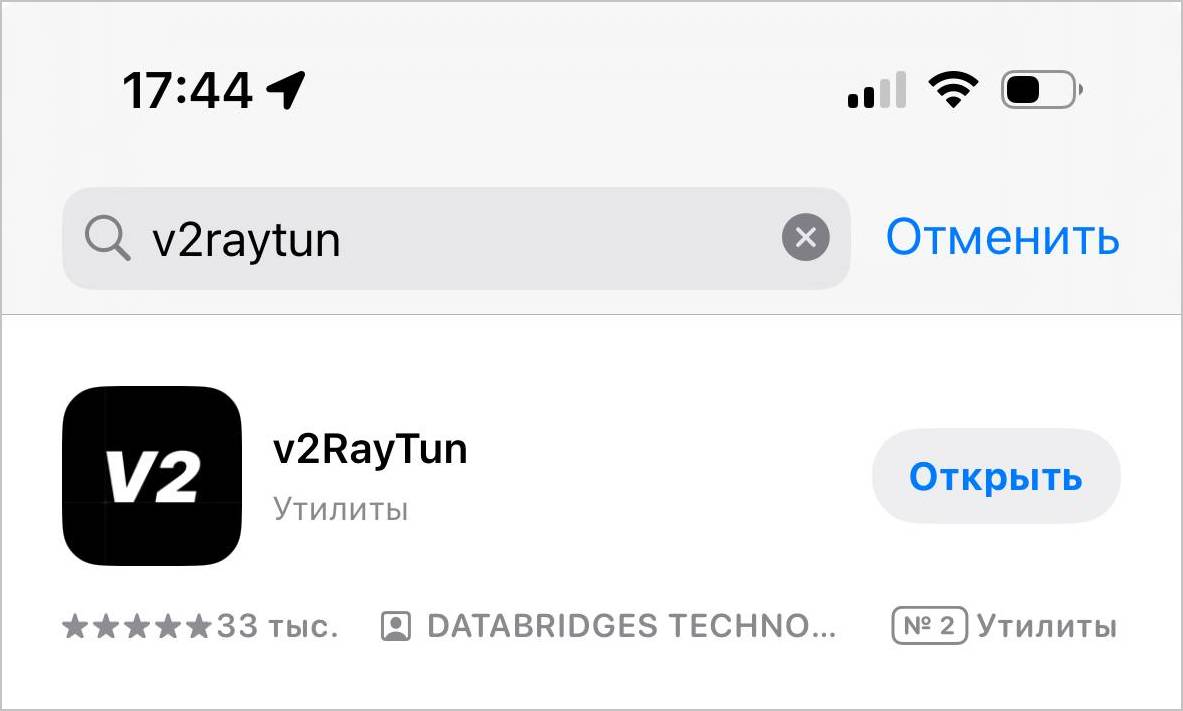Tap the № 2 ranking badge
This screenshot has width=1183, height=711.
click(930, 626)
